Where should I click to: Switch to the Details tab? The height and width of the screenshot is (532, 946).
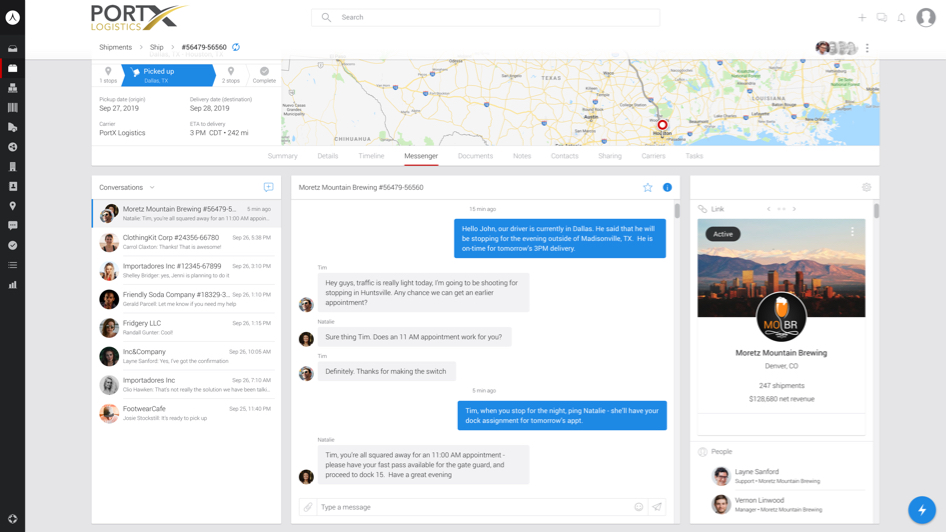tap(328, 156)
